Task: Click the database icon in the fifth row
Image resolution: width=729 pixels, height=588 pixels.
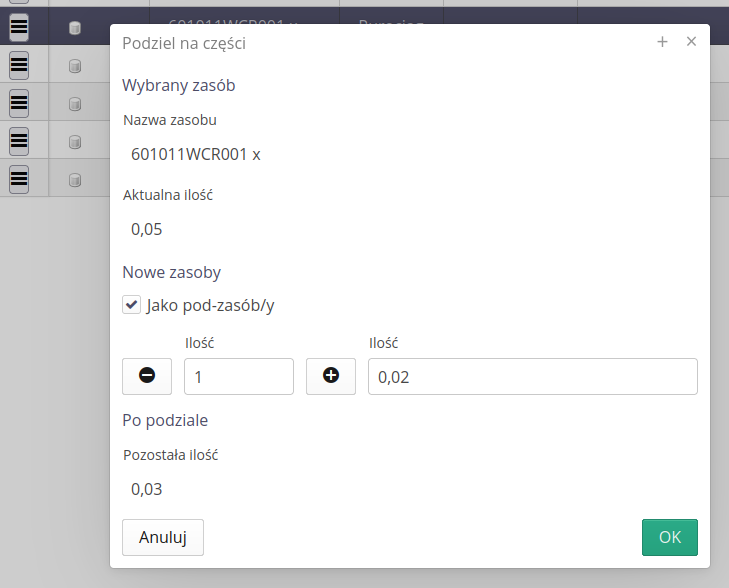Action: tap(75, 180)
